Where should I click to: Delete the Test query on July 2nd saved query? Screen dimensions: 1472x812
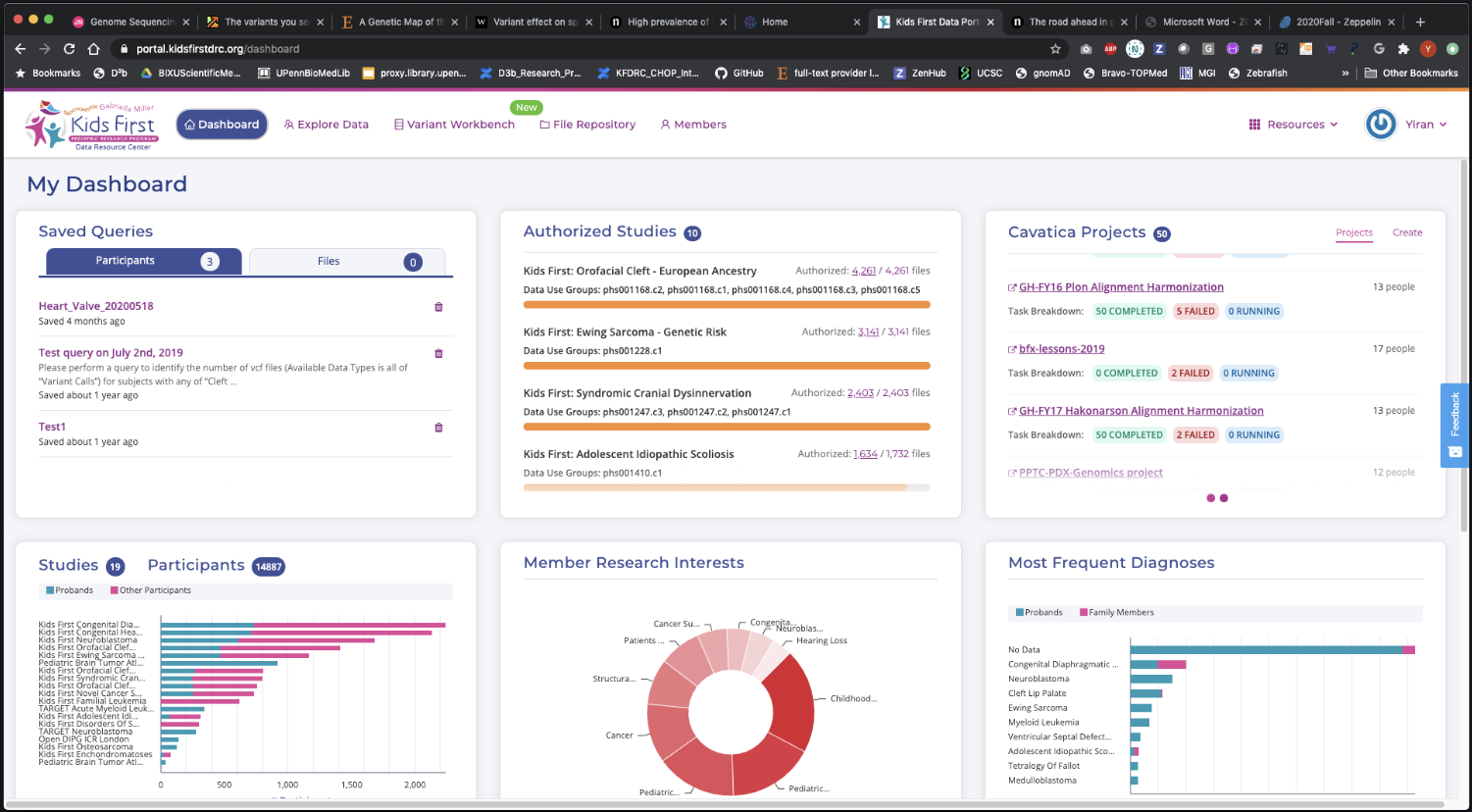[438, 353]
